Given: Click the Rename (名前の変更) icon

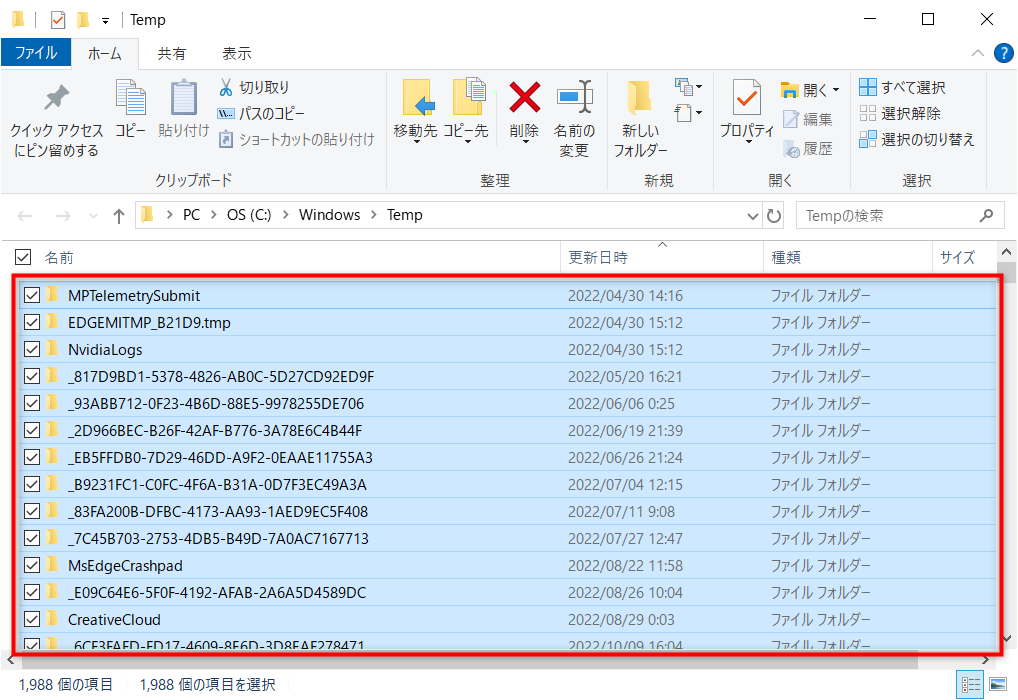Looking at the screenshot, I should pos(574,99).
